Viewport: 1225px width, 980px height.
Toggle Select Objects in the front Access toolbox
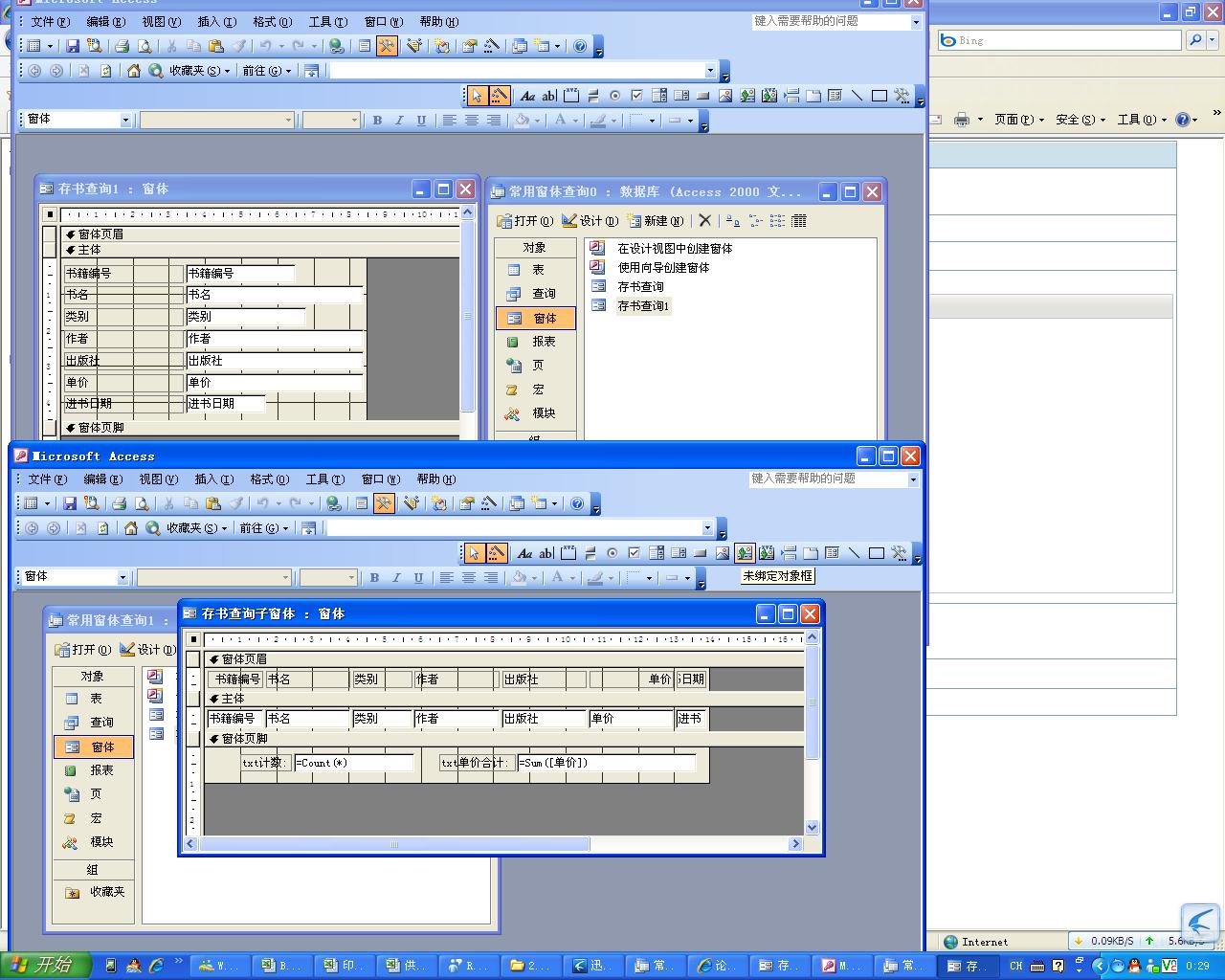point(474,553)
